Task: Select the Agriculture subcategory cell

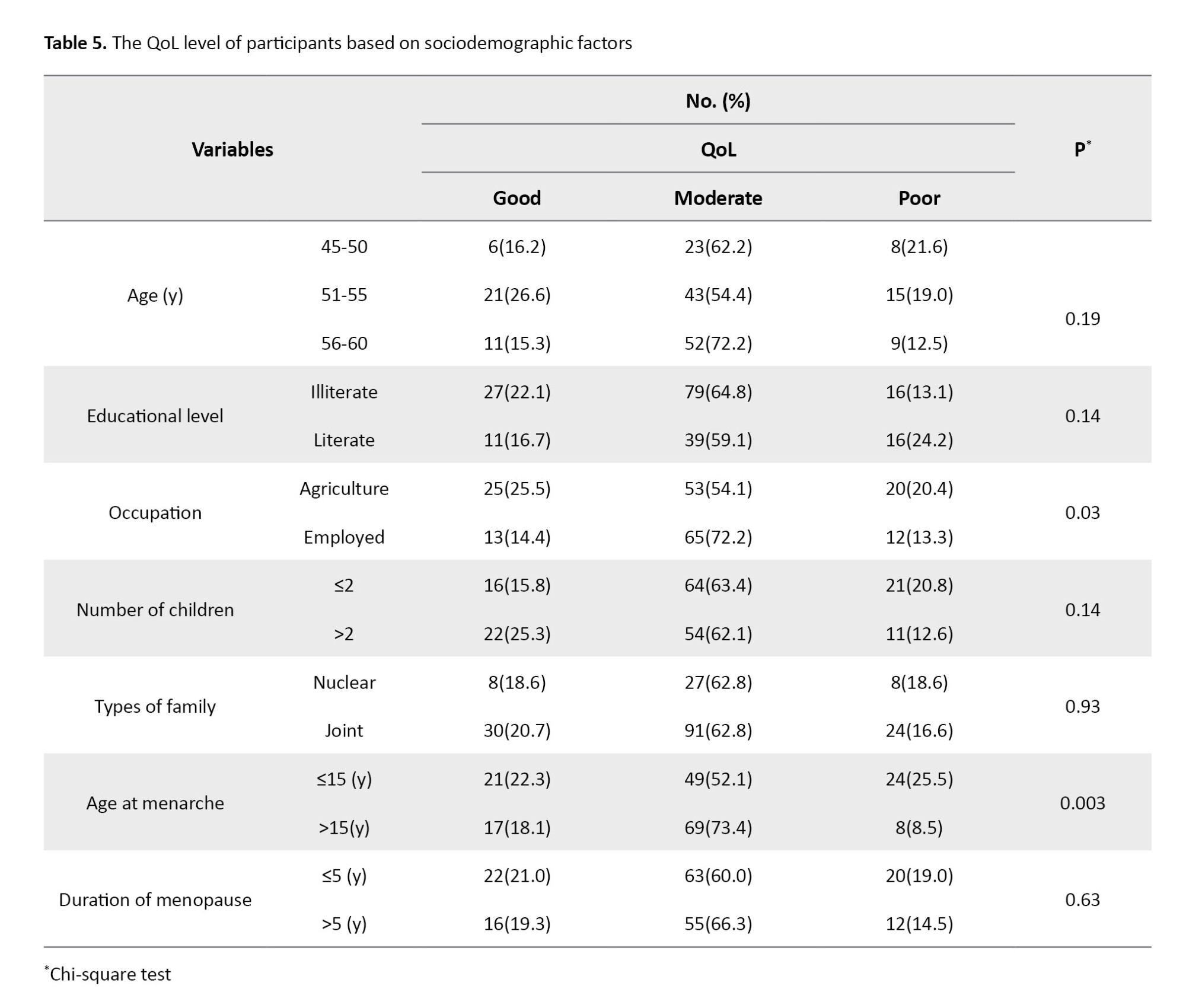Action: (344, 489)
